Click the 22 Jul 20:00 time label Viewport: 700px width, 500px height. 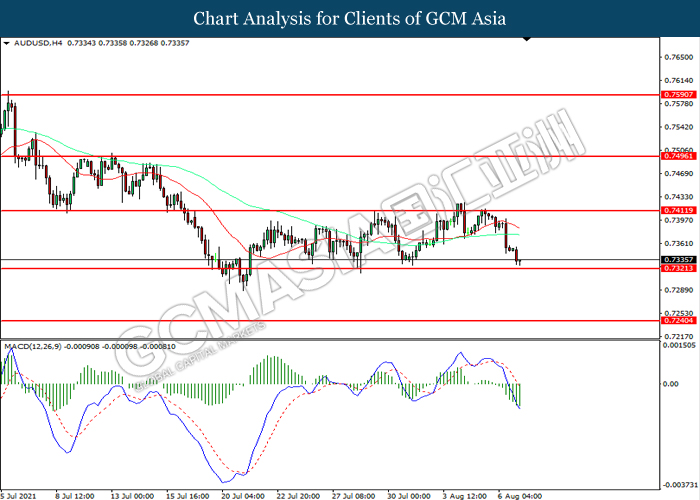tap(298, 496)
